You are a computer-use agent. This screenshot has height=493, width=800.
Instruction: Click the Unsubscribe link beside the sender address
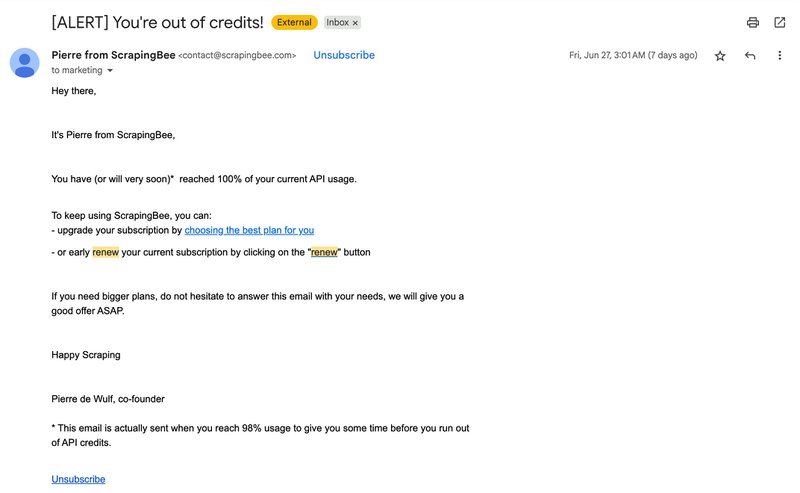344,55
